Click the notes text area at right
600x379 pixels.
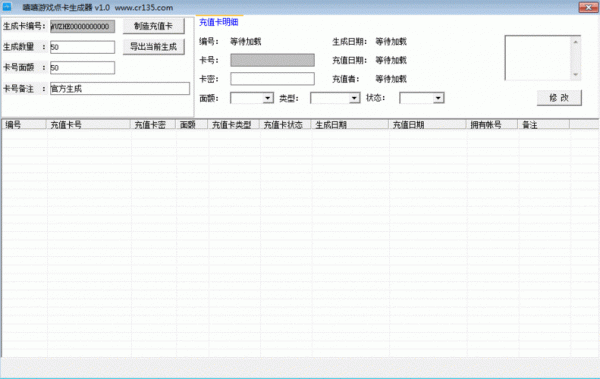pos(538,58)
